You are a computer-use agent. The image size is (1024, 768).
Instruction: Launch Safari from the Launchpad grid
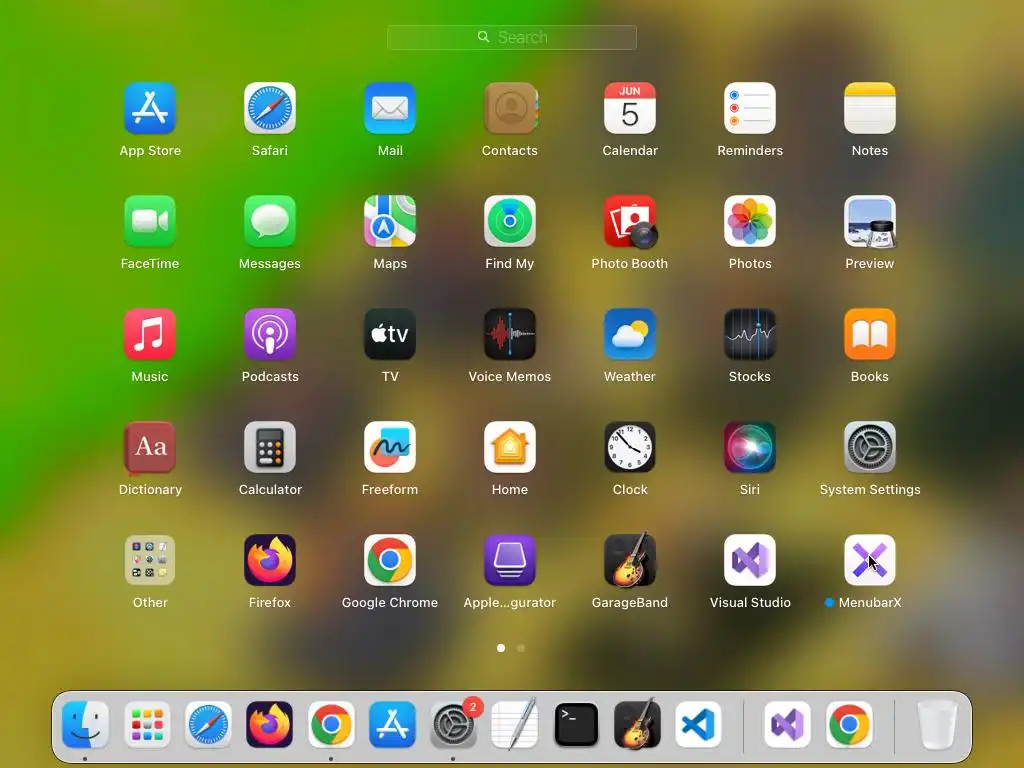(270, 108)
